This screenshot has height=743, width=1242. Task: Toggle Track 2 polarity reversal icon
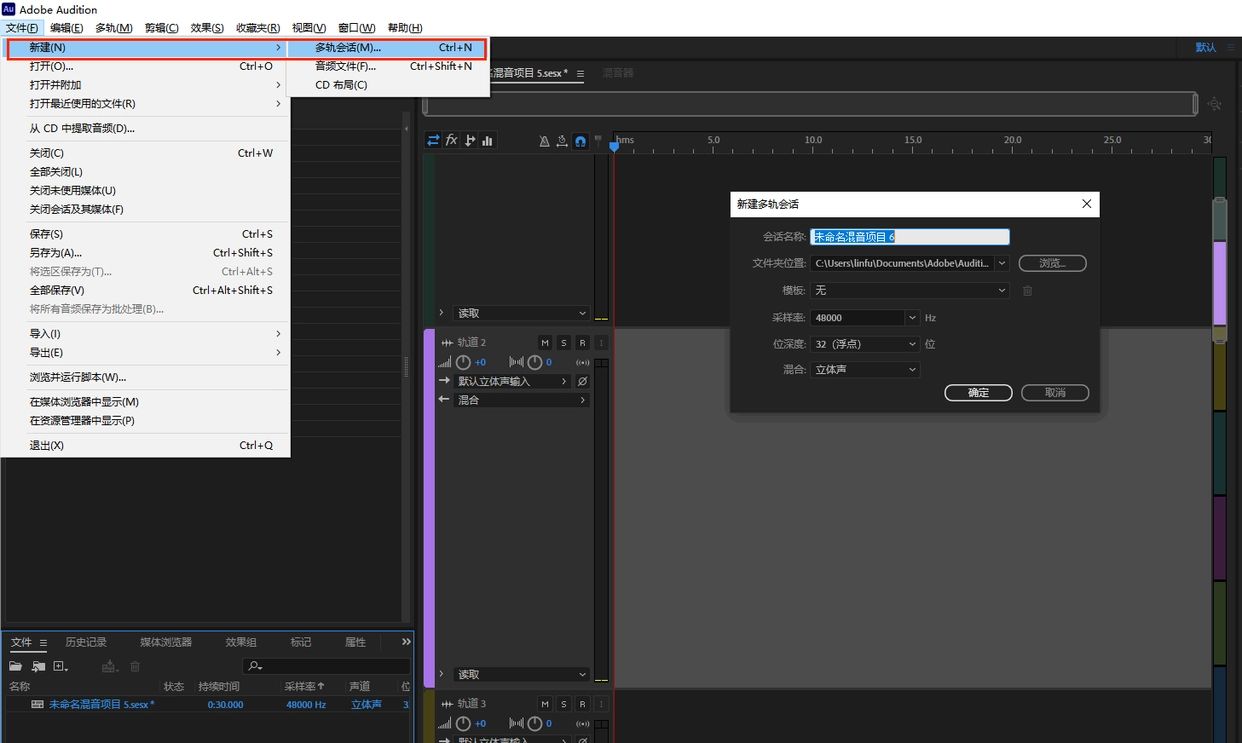click(x=583, y=381)
